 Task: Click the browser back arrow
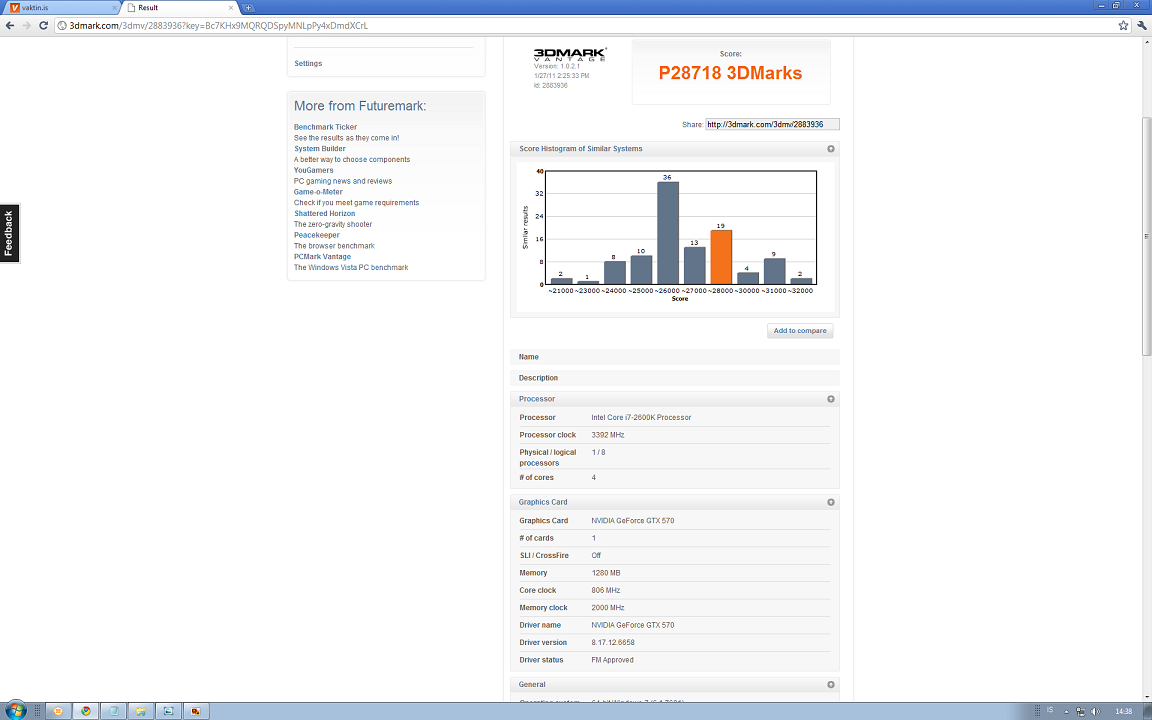(x=10, y=25)
